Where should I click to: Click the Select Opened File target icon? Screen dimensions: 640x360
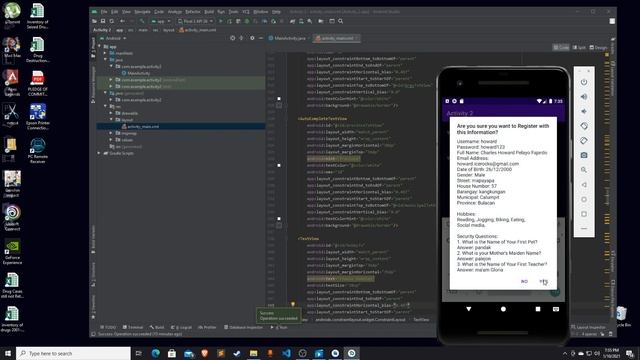click(233, 38)
